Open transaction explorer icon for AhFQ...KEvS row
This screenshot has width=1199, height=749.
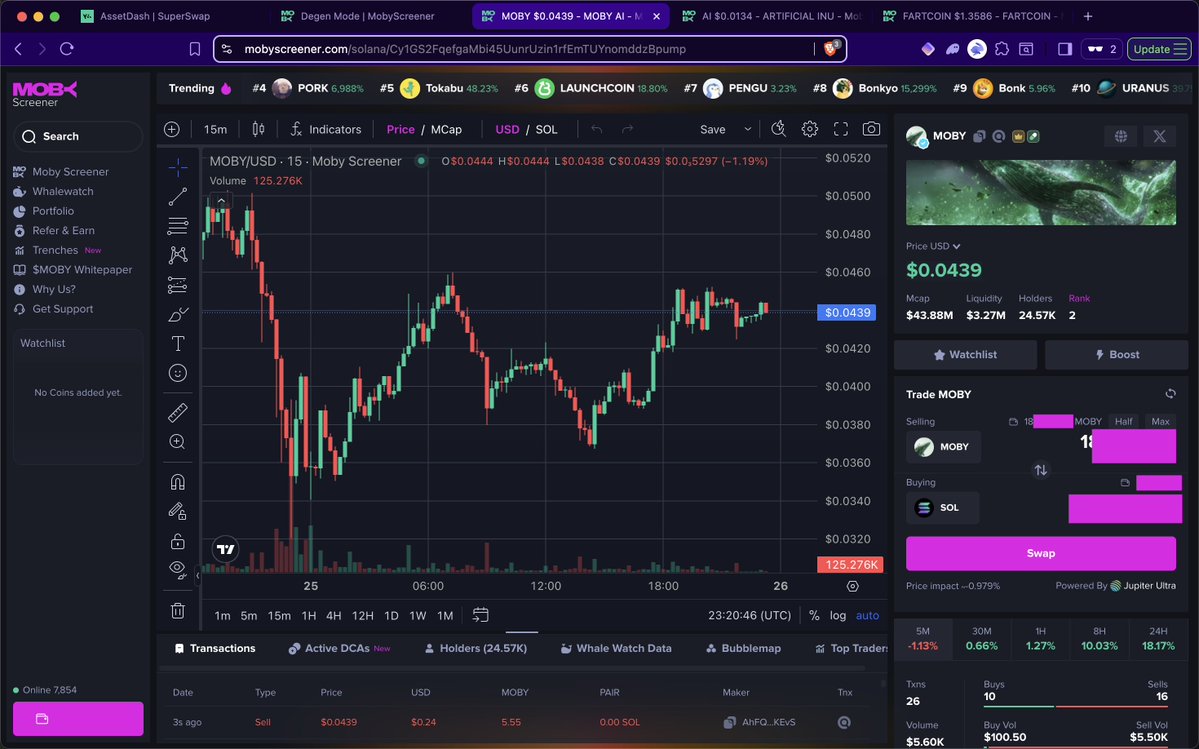(x=844, y=722)
